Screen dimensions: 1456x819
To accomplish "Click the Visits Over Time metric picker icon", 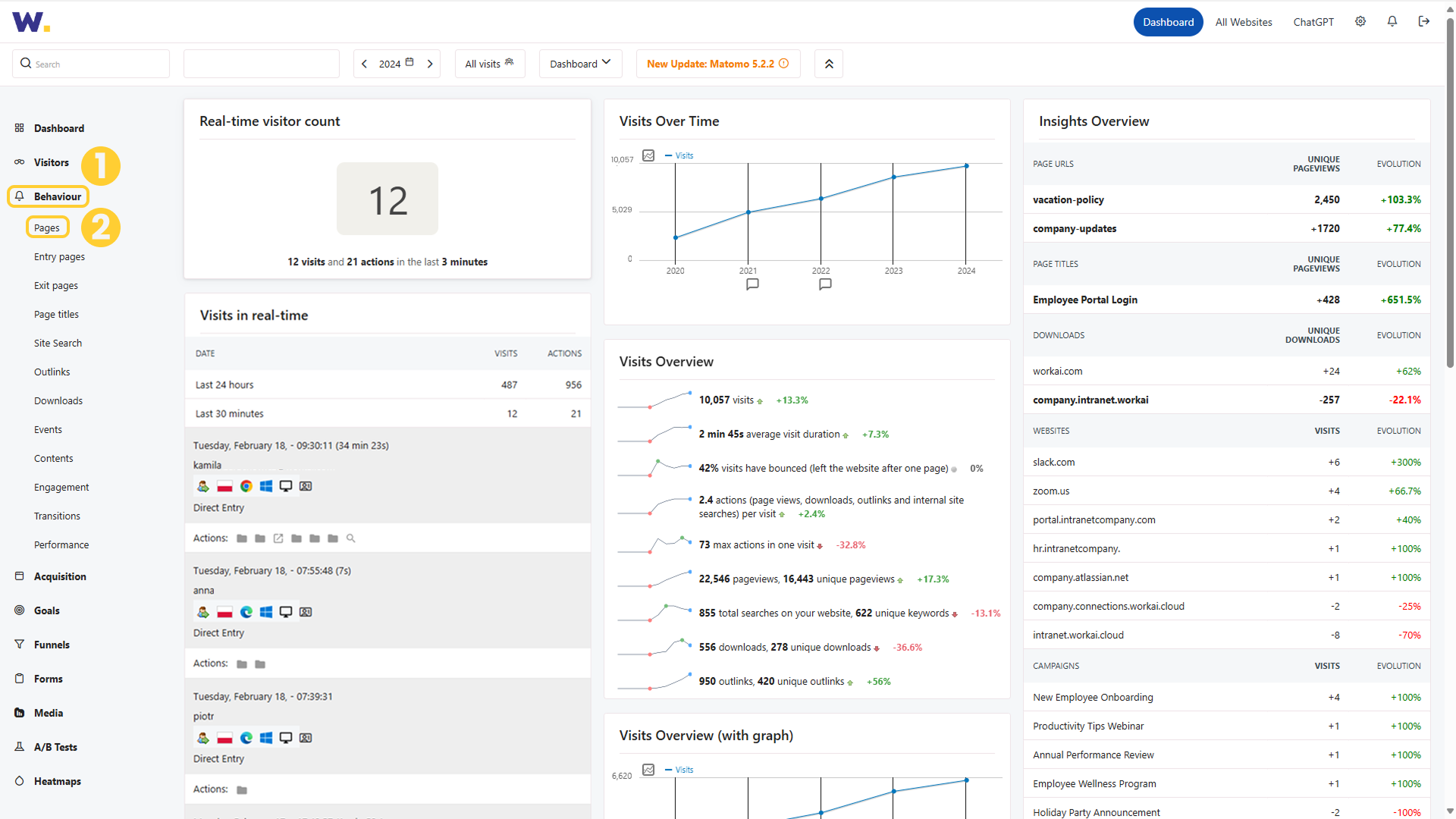I will (648, 155).
